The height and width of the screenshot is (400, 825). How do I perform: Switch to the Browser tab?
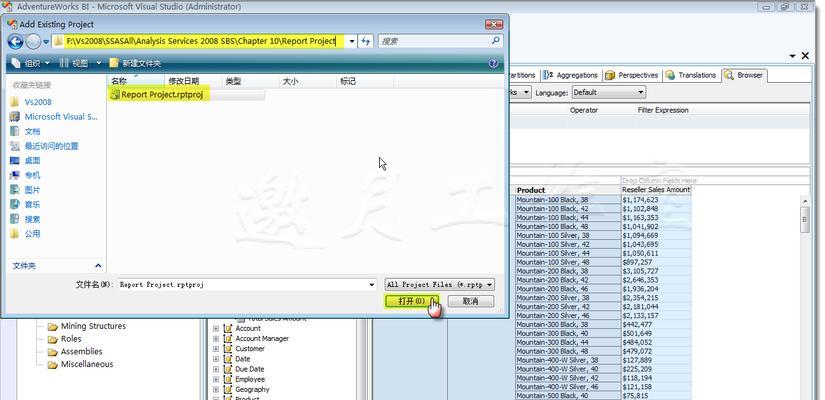pos(744,75)
